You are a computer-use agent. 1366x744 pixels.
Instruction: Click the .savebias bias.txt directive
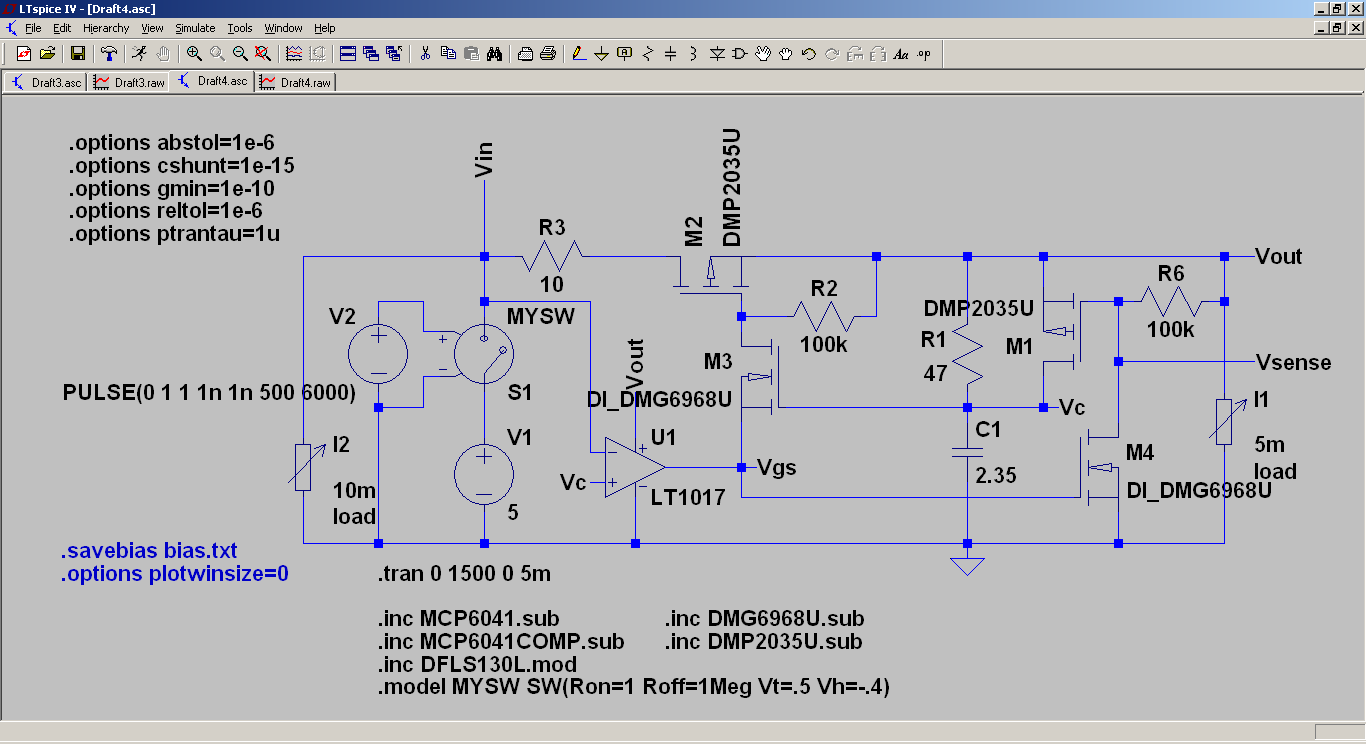(x=149, y=551)
